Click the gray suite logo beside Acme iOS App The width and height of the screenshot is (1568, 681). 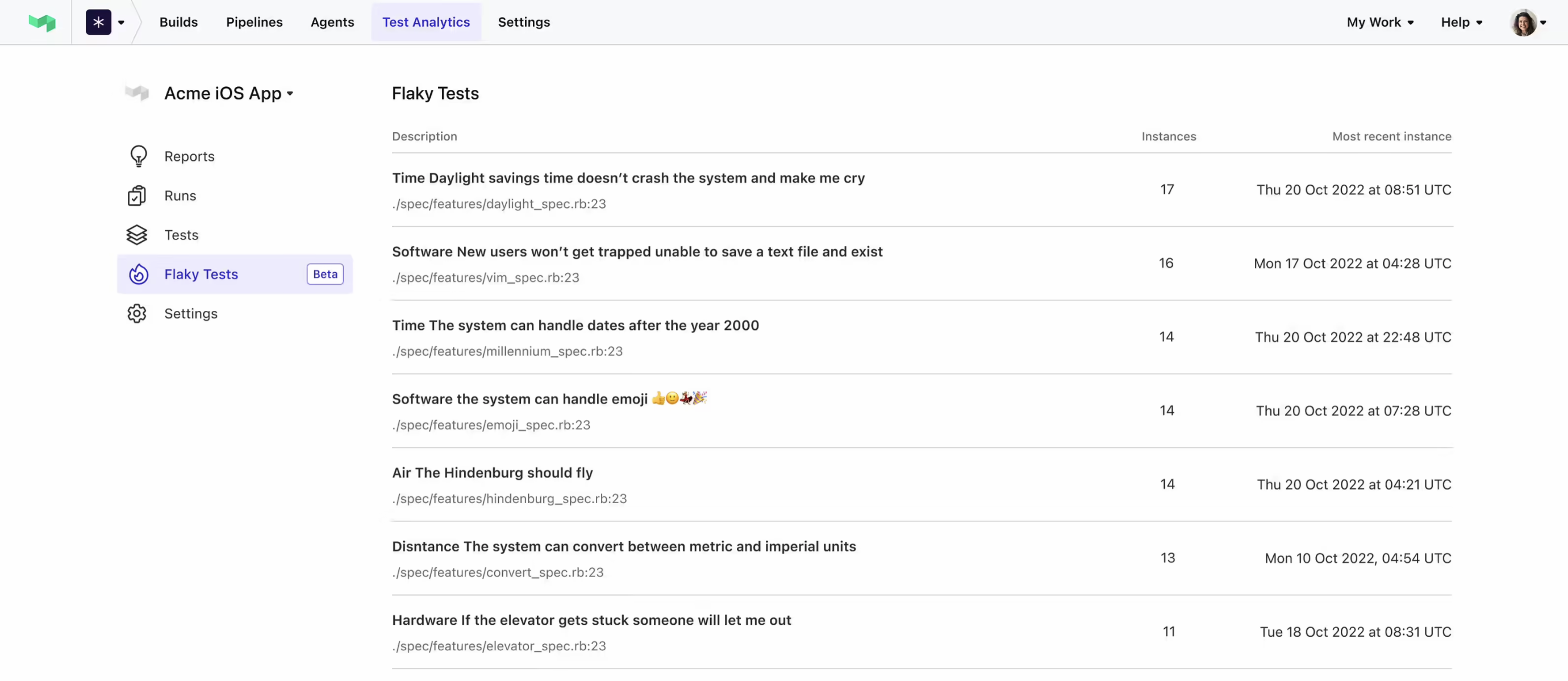(x=137, y=93)
